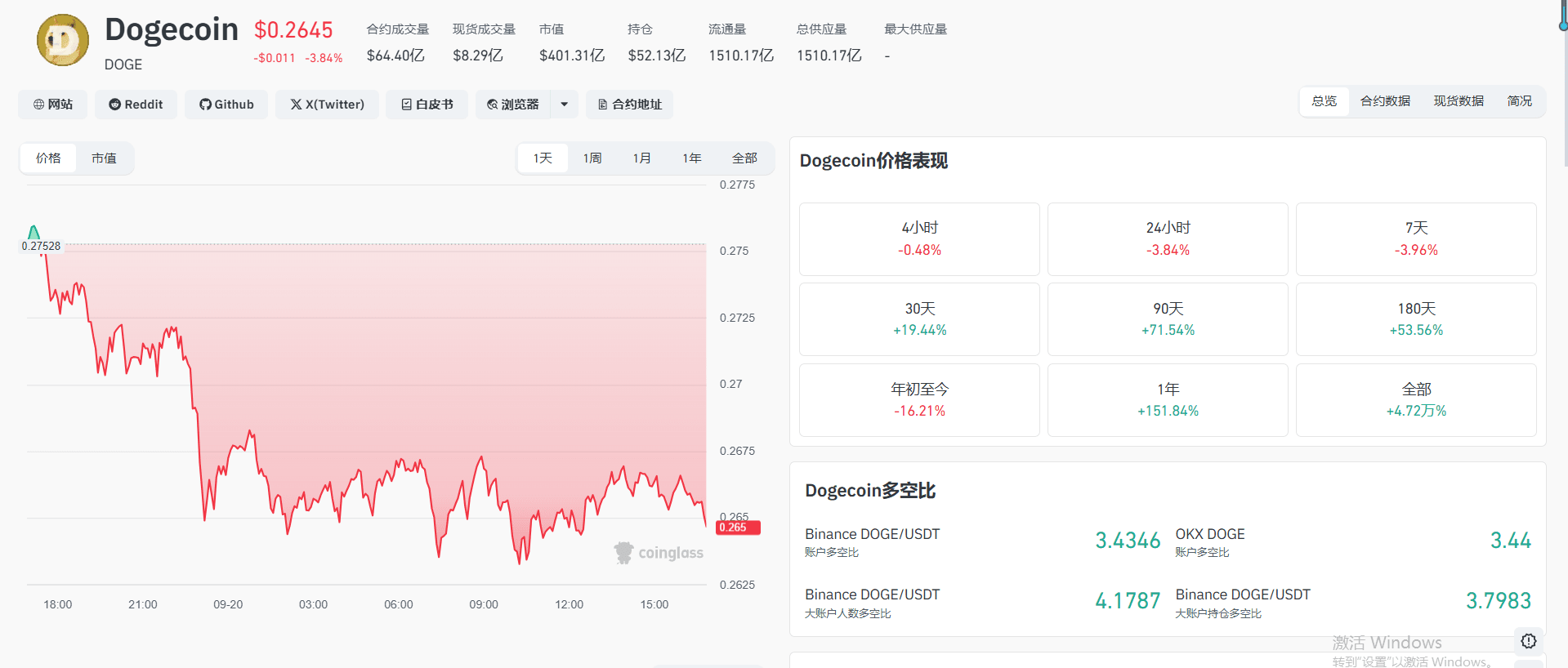Open the 白皮书 whitepaper button
The height and width of the screenshot is (668, 1568).
[x=427, y=105]
